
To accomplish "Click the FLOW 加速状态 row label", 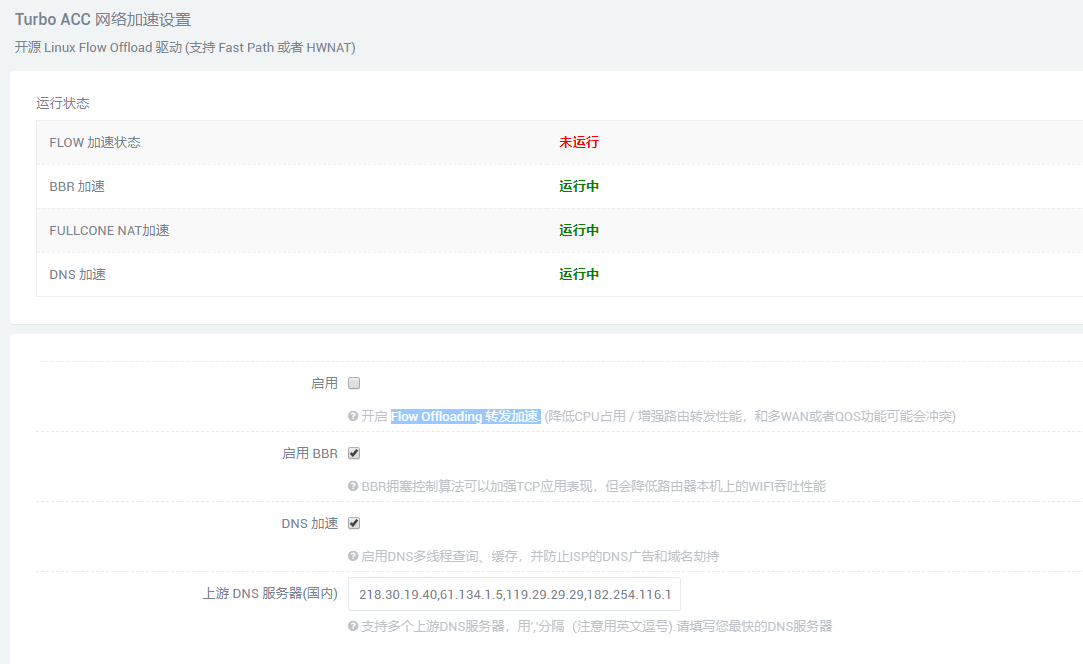I will point(94,142).
